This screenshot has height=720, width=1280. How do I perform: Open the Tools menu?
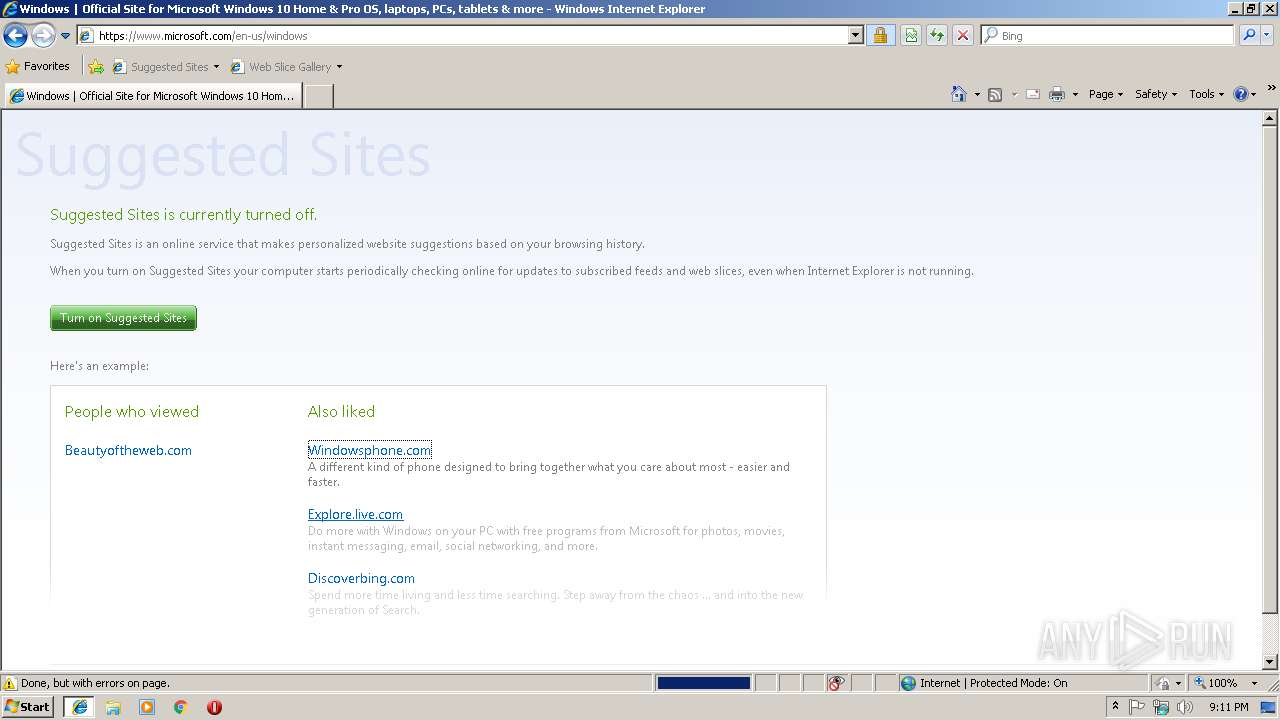coord(1206,94)
